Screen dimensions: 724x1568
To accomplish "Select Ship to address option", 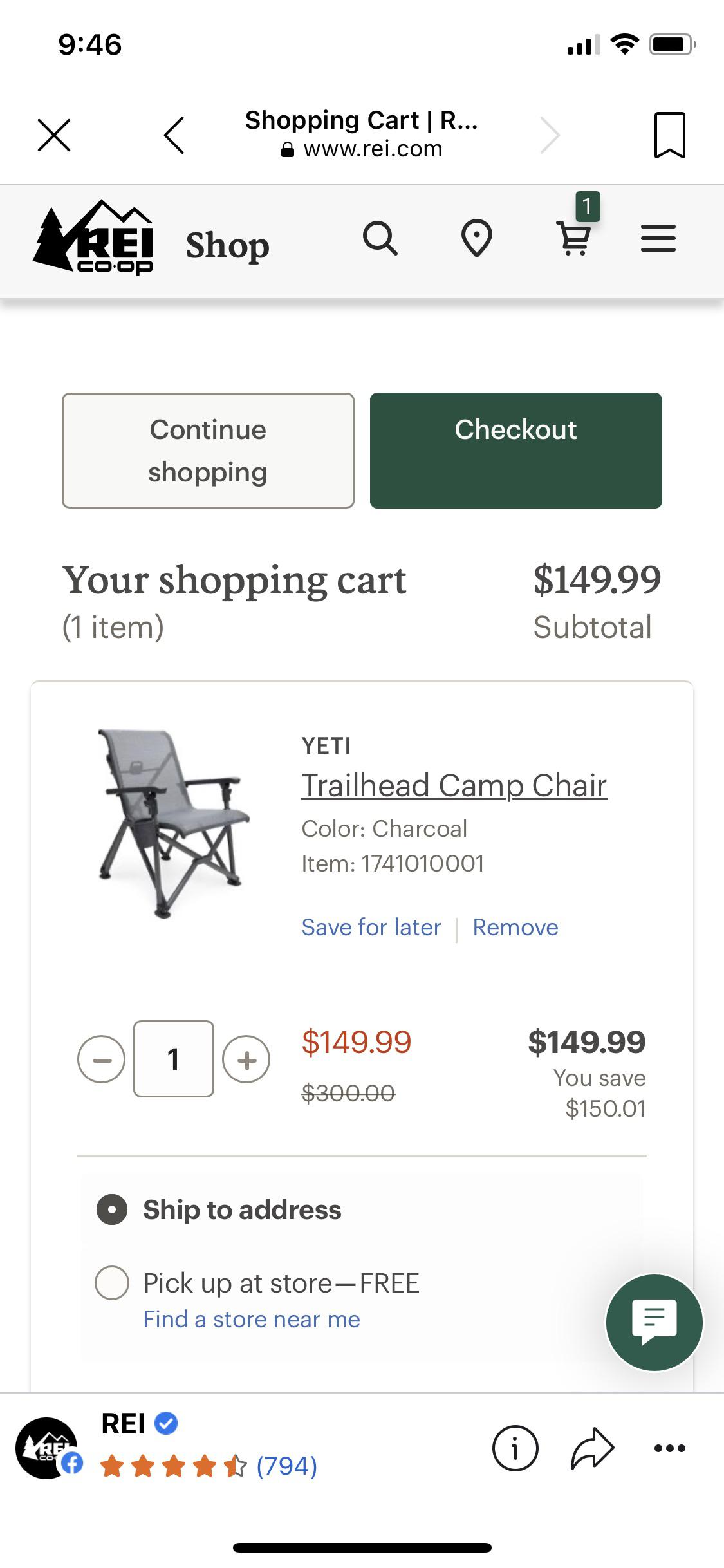I will tap(111, 1209).
